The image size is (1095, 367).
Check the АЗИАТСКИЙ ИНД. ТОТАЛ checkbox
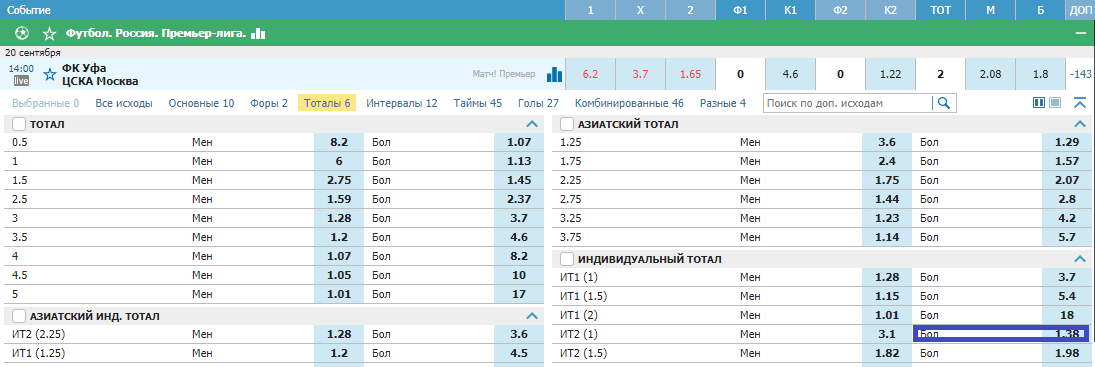coord(19,316)
